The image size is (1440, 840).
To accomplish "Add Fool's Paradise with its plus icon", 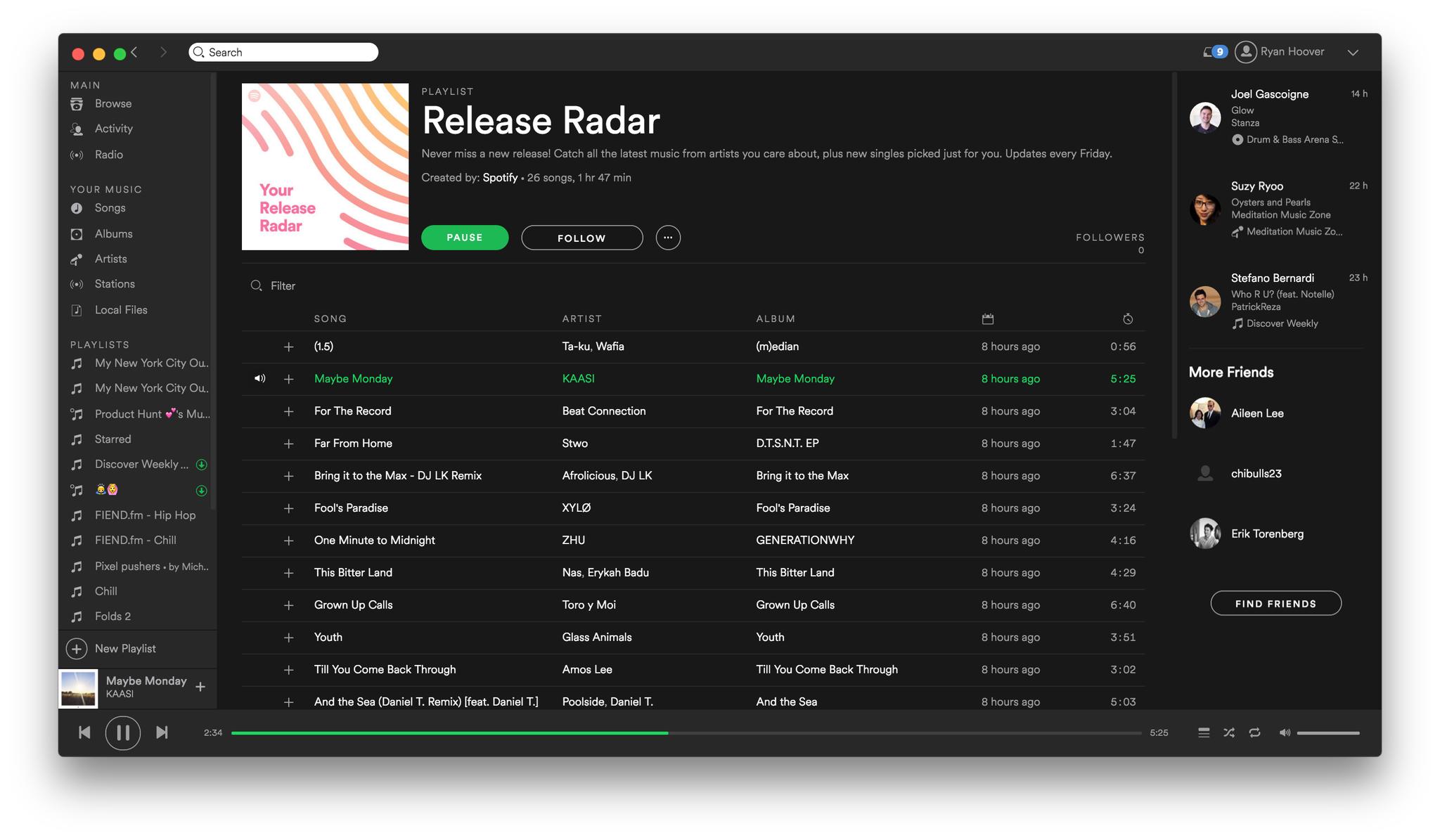I will [288, 508].
